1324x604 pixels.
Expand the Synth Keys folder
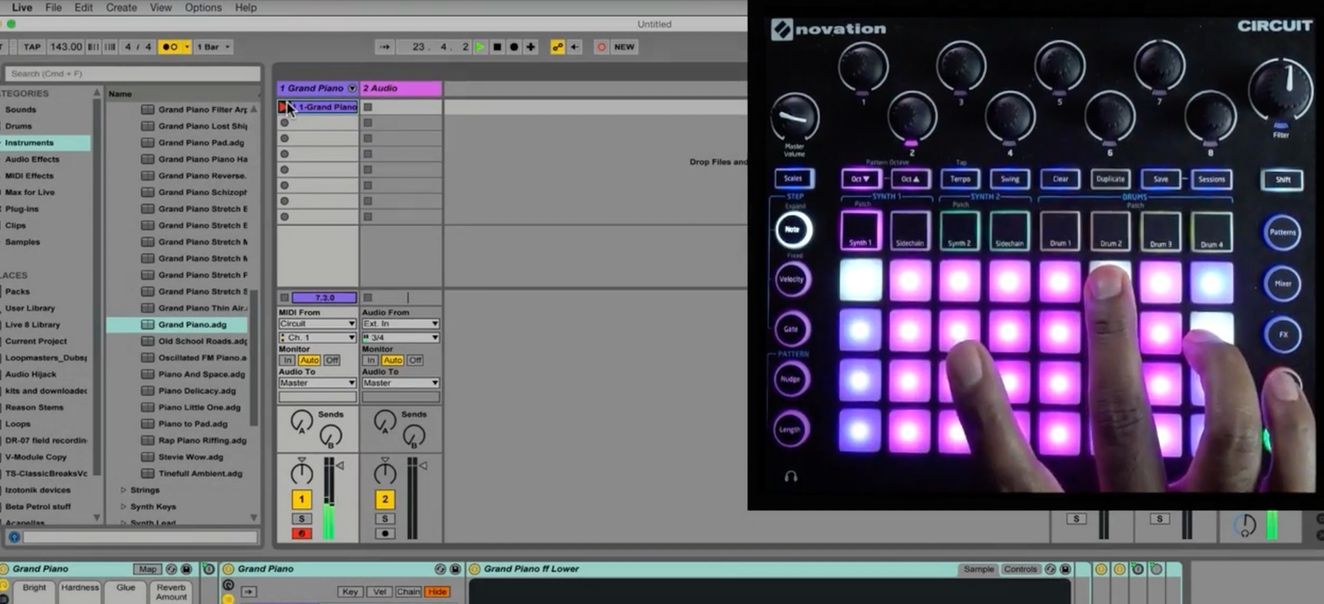[124, 507]
